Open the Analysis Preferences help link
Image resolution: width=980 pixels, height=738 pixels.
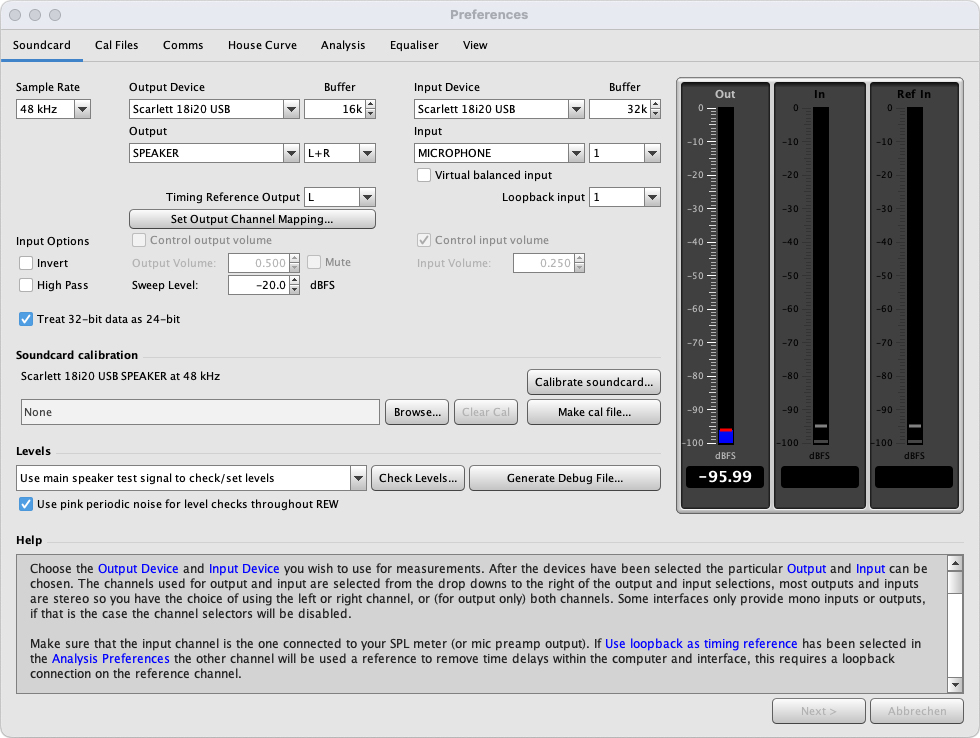[110, 658]
